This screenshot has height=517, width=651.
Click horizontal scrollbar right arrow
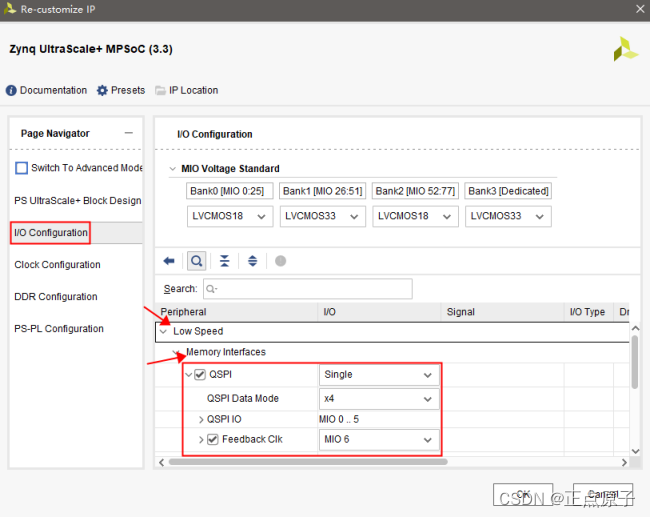point(624,462)
